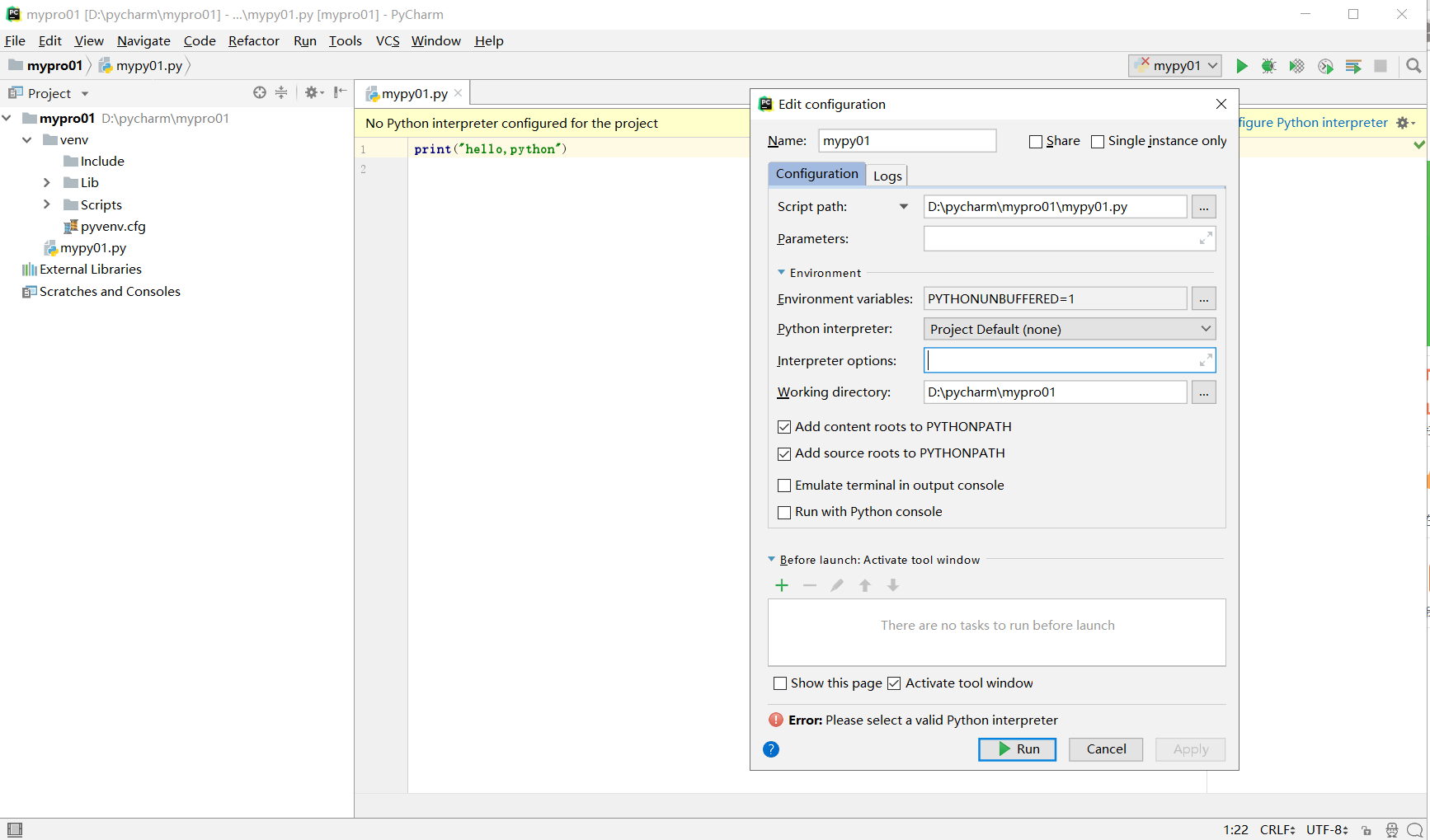Click the remove task minus icon
The width and height of the screenshot is (1430, 840).
(x=810, y=585)
